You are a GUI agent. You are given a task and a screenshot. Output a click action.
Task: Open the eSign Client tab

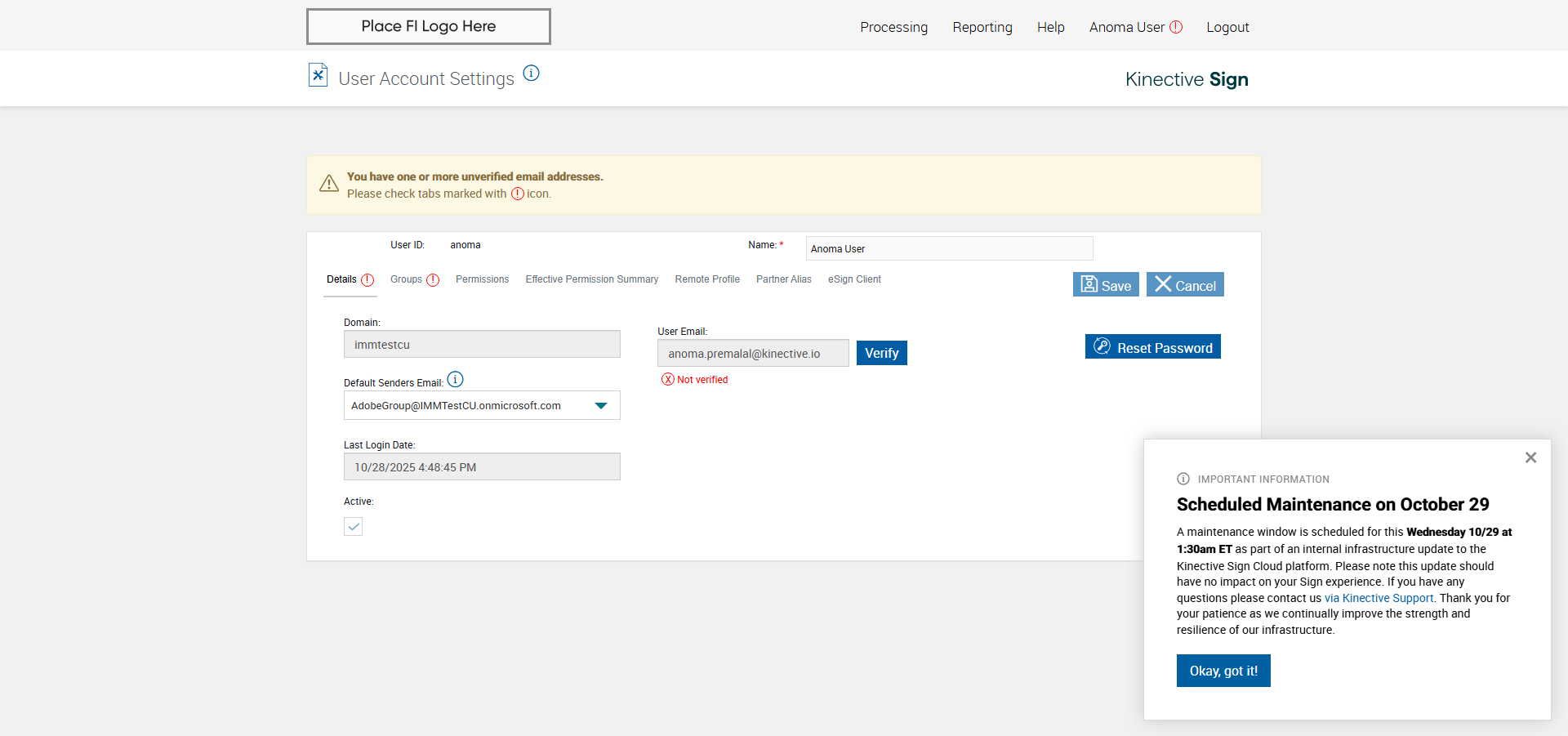click(x=854, y=279)
